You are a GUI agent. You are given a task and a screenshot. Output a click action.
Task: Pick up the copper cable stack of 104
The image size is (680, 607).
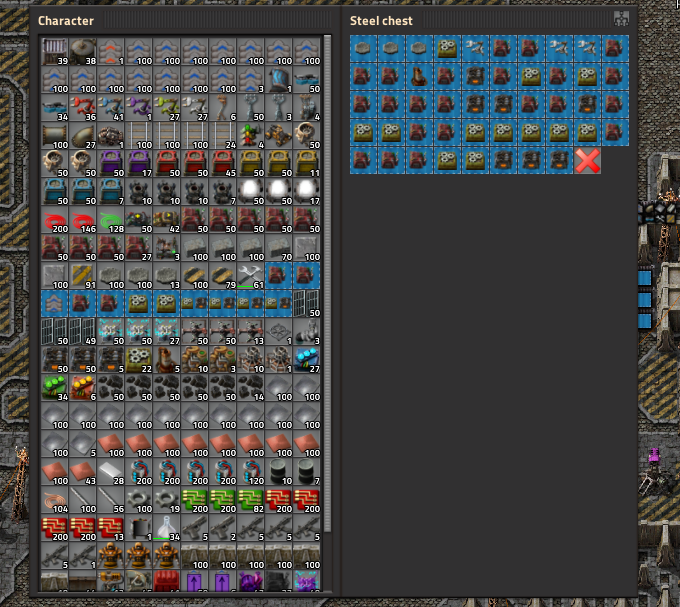click(55, 497)
